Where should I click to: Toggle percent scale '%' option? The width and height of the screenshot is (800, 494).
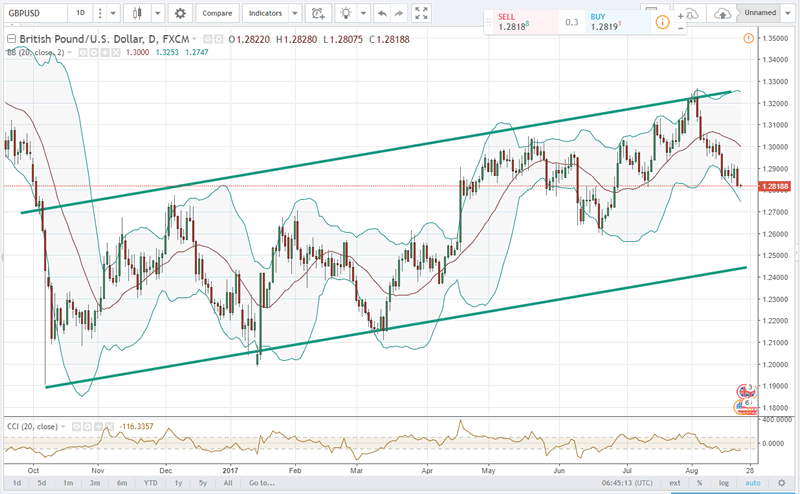[699, 483]
